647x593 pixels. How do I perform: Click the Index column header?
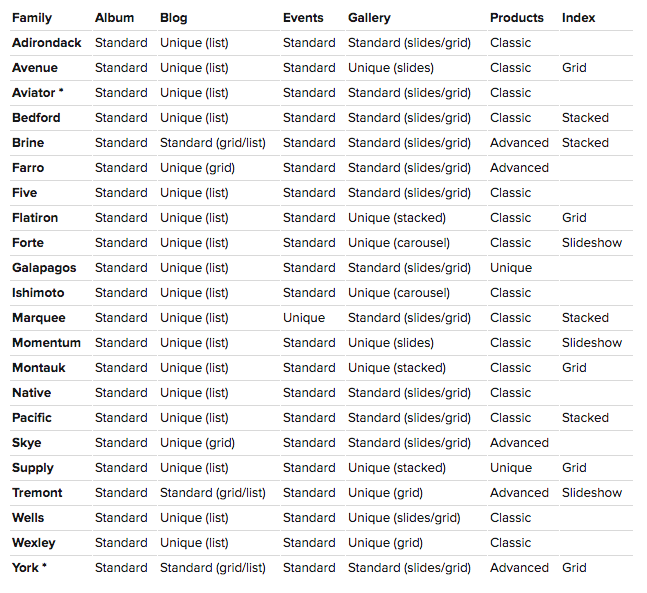[578, 18]
